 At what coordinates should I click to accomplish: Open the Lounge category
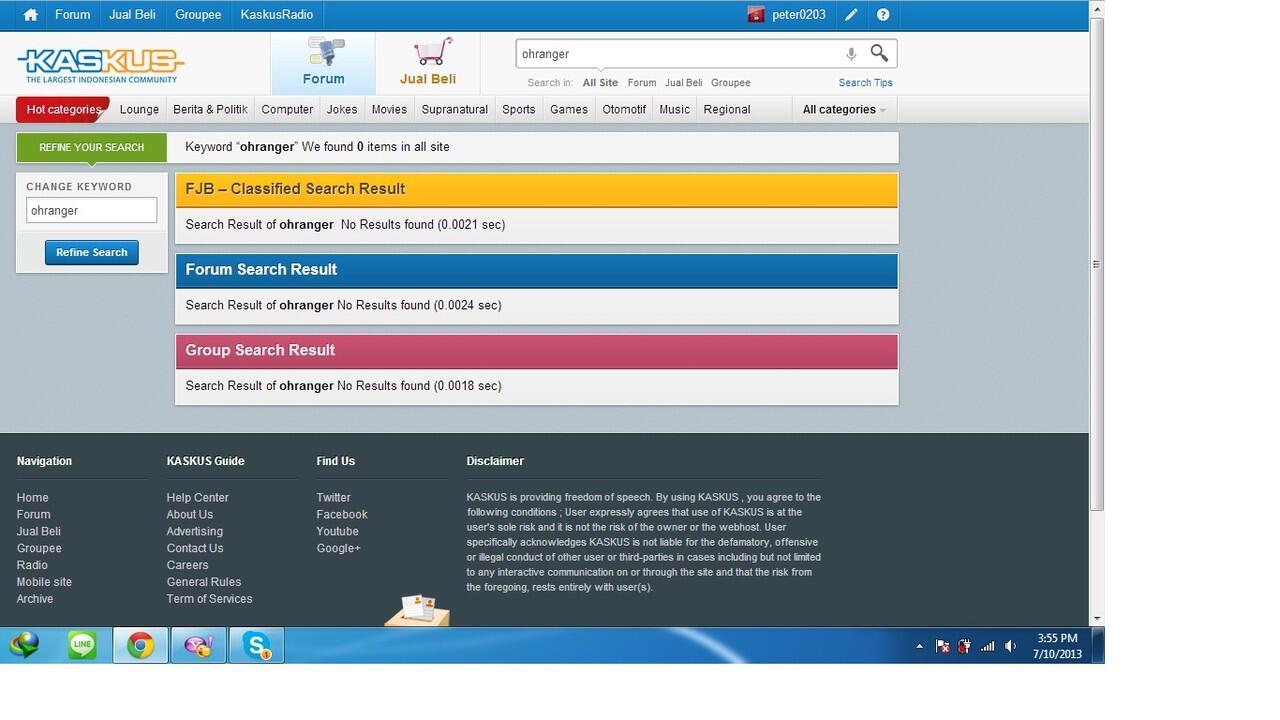(x=139, y=109)
